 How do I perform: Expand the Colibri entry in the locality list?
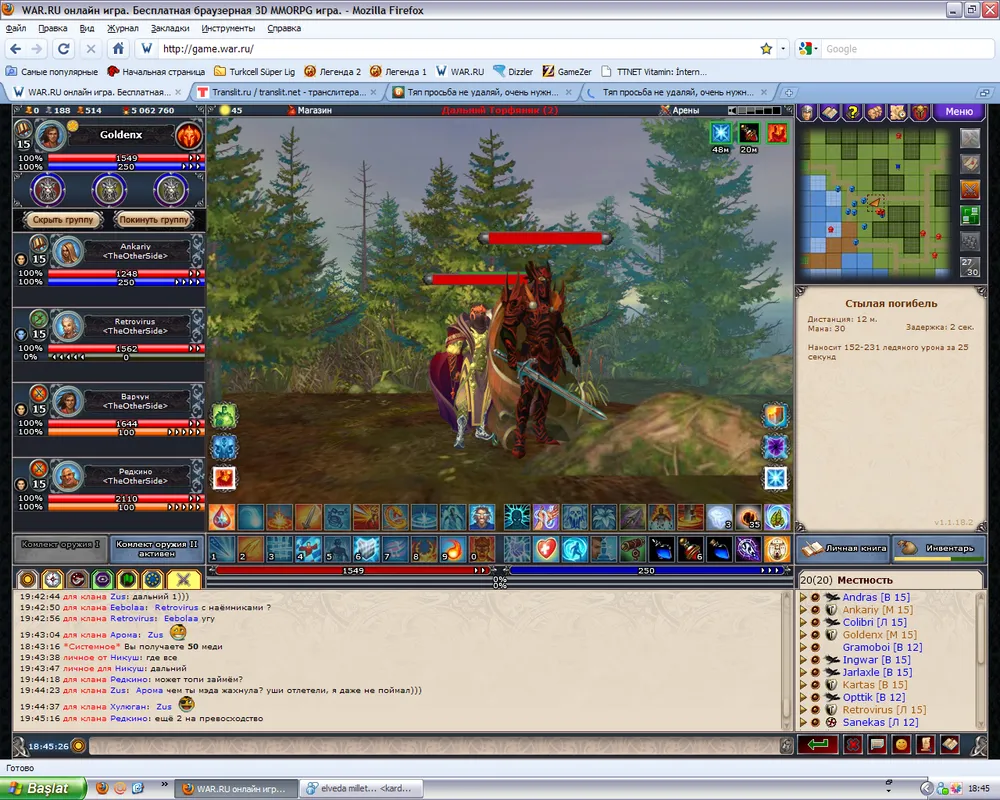(803, 623)
